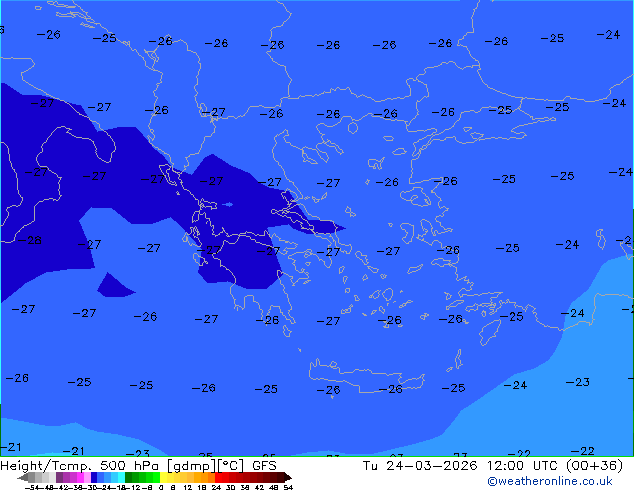This screenshot has height=490, width=634.
Task: Click the -28 temperature value on the map
Action: [30, 240]
